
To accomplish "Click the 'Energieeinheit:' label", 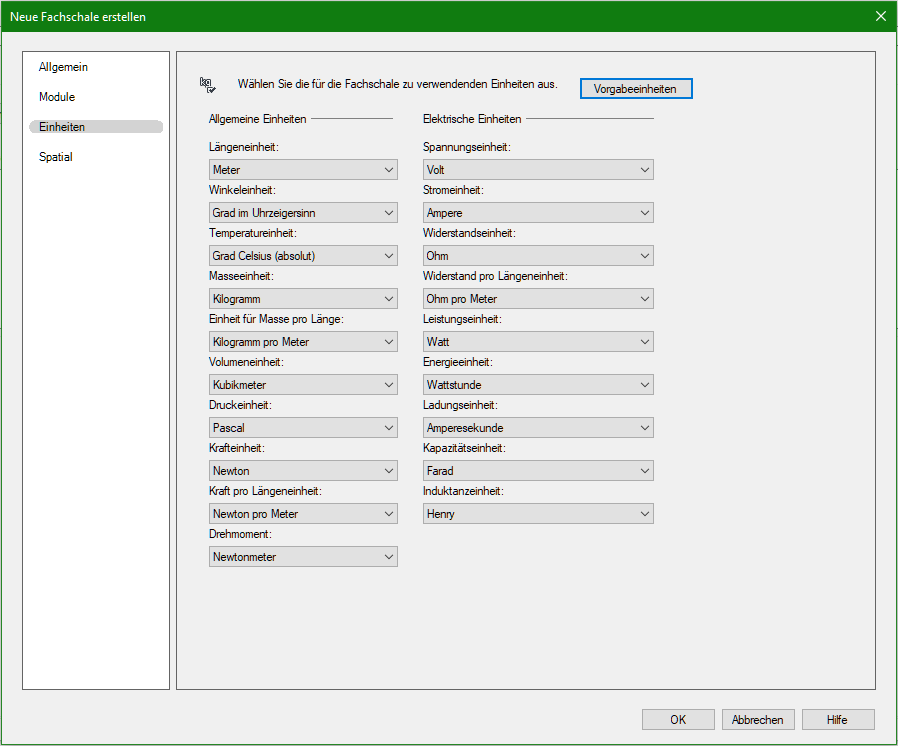I will [x=458, y=362].
